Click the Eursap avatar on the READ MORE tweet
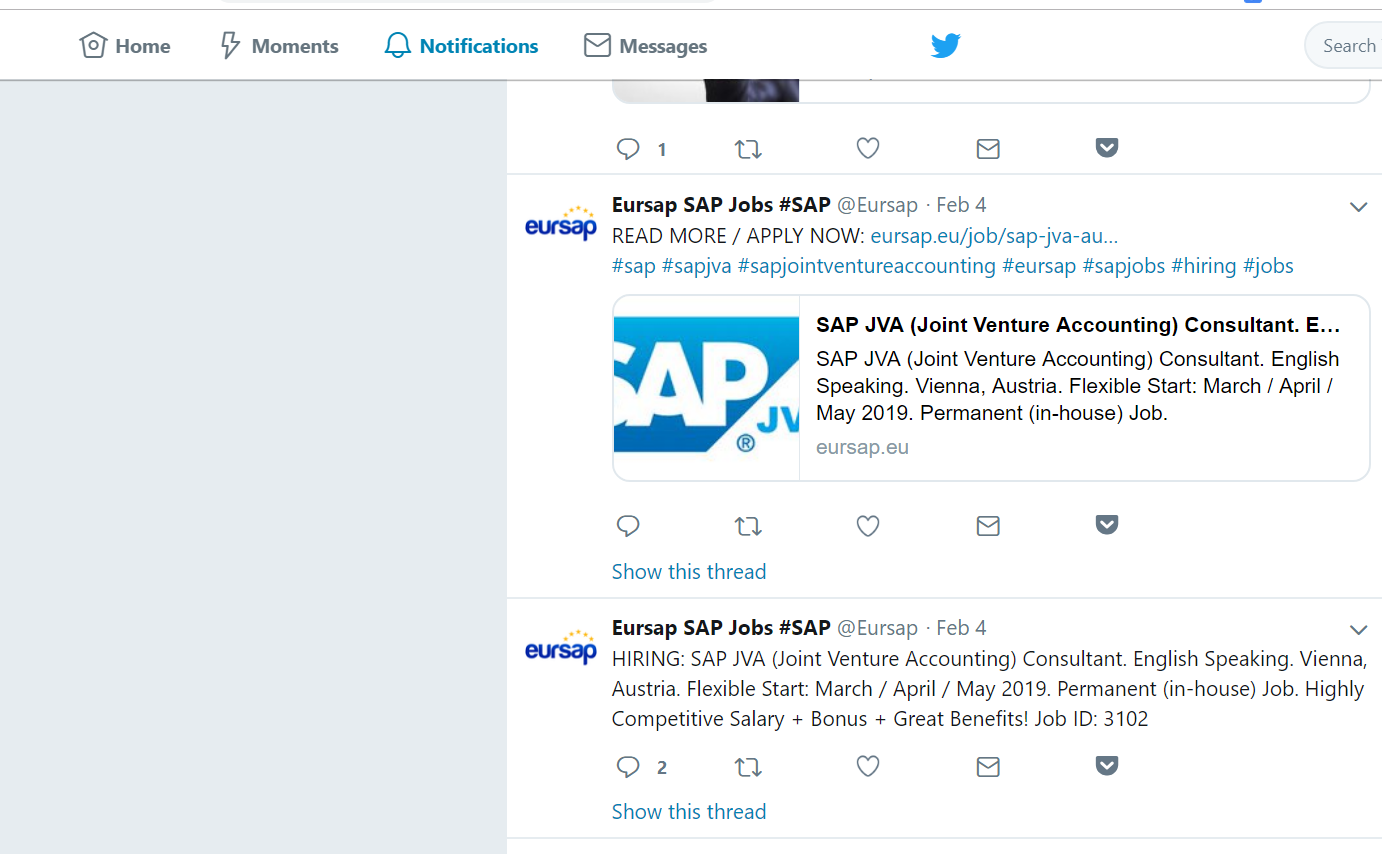Viewport: 1382px width, 854px height. [561, 224]
